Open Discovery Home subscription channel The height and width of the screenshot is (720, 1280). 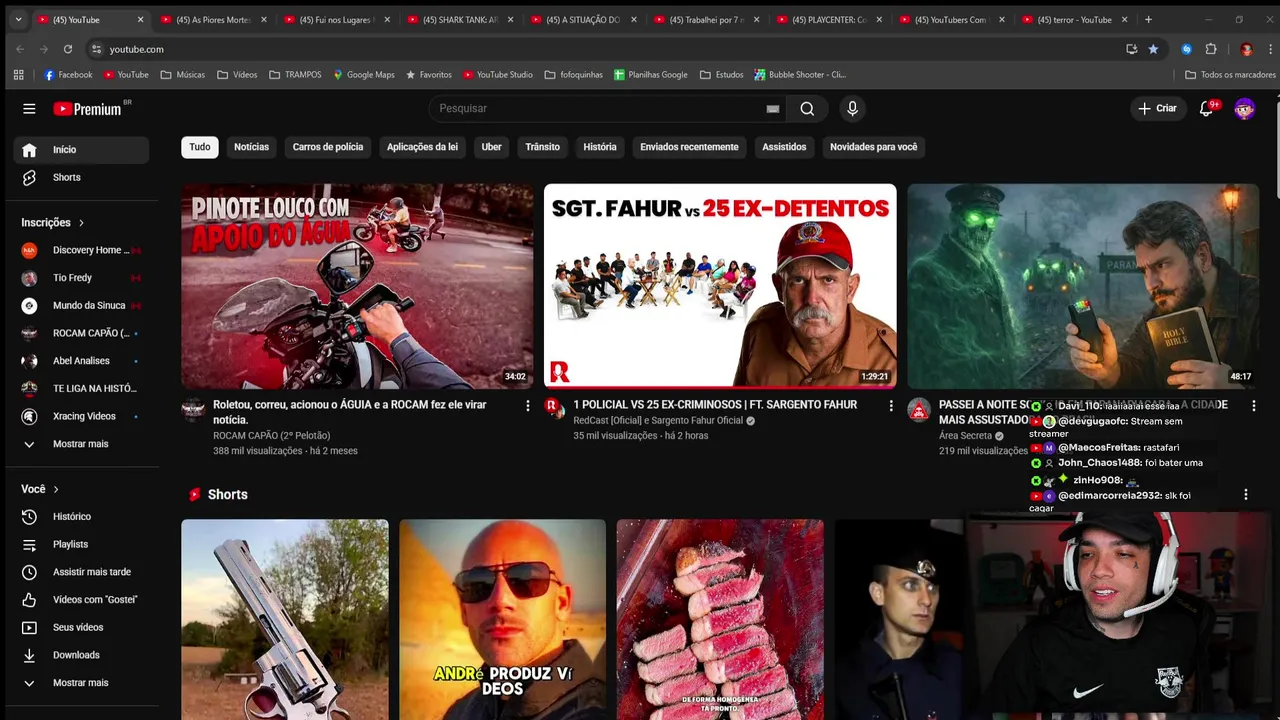82,250
